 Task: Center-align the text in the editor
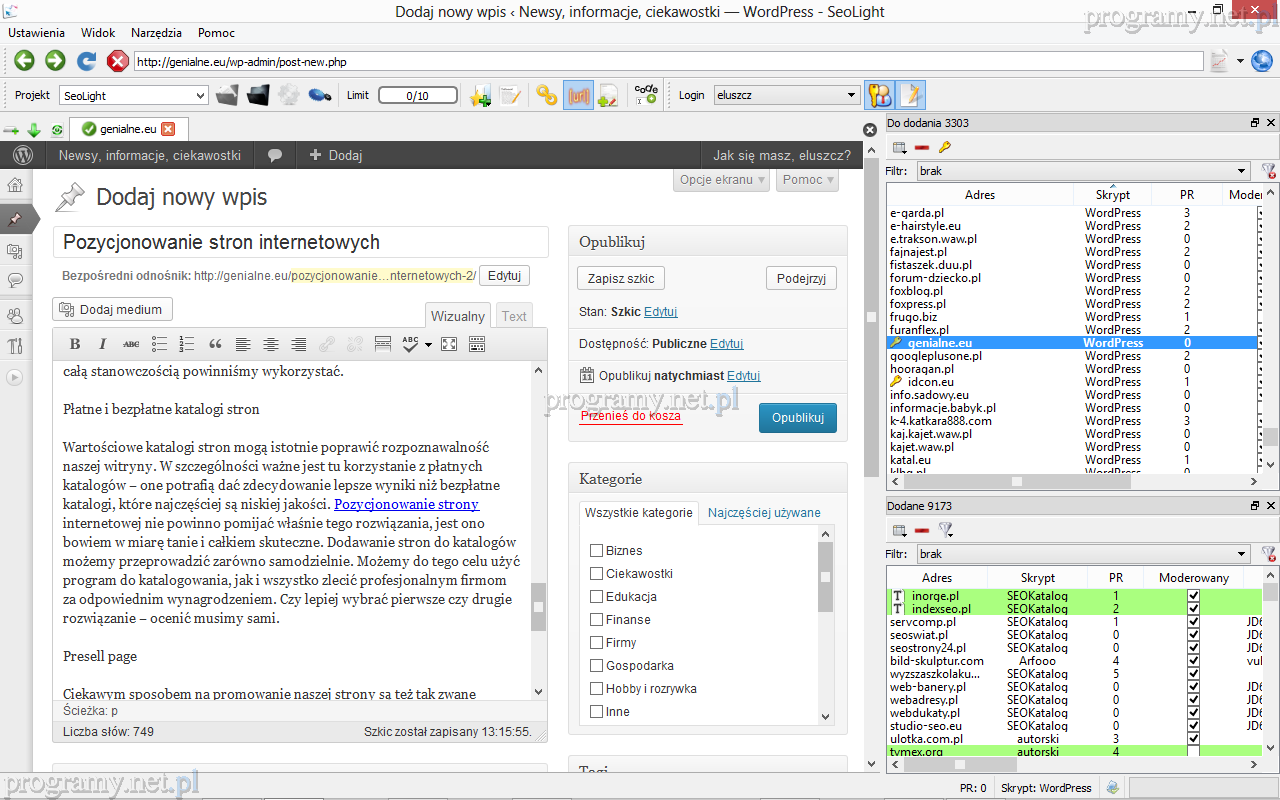coord(271,344)
